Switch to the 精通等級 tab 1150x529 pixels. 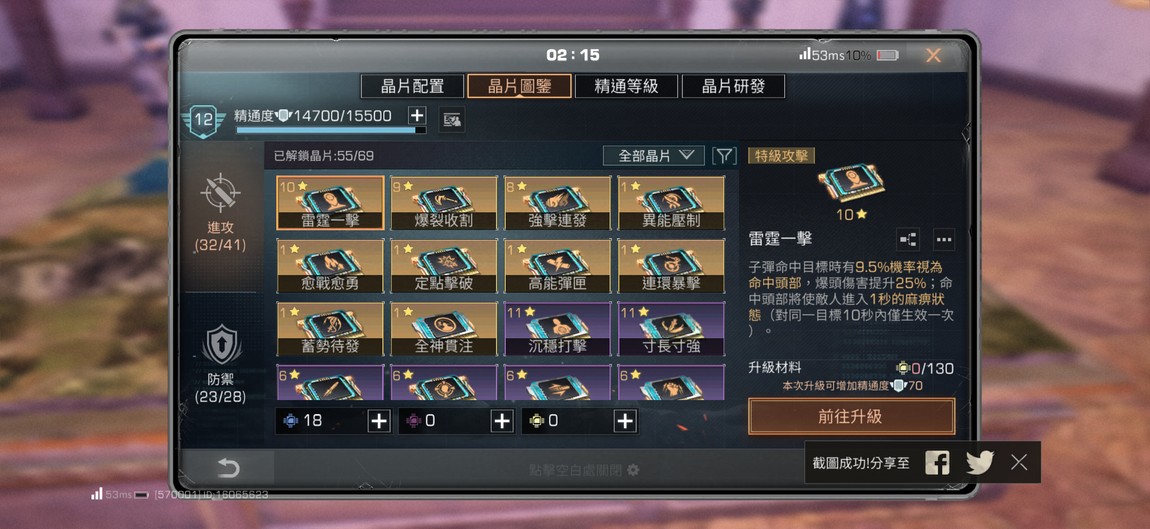click(x=626, y=86)
